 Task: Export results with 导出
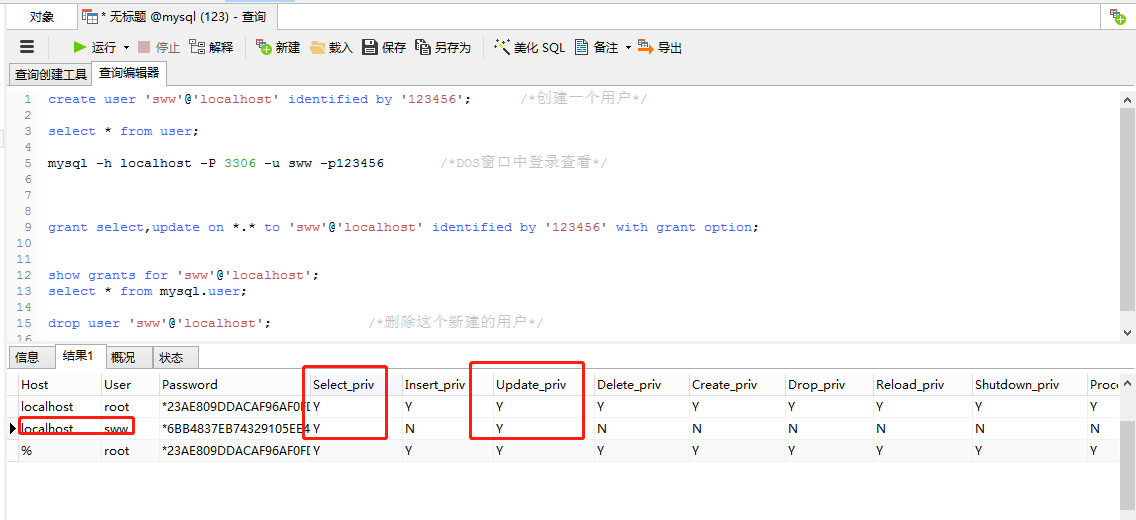tap(660, 47)
